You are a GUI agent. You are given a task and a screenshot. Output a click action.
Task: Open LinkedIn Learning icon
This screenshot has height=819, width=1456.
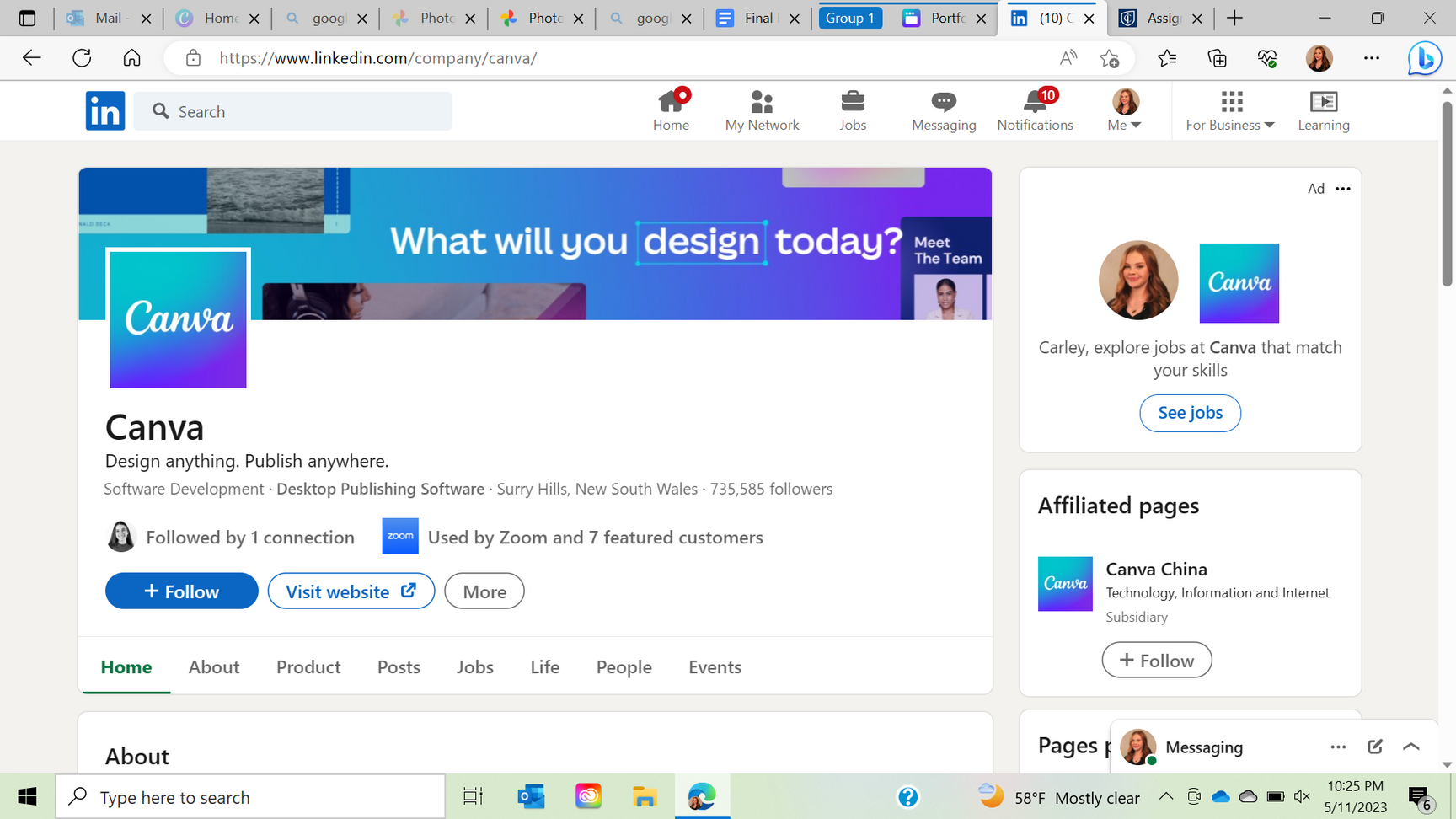click(x=1324, y=110)
